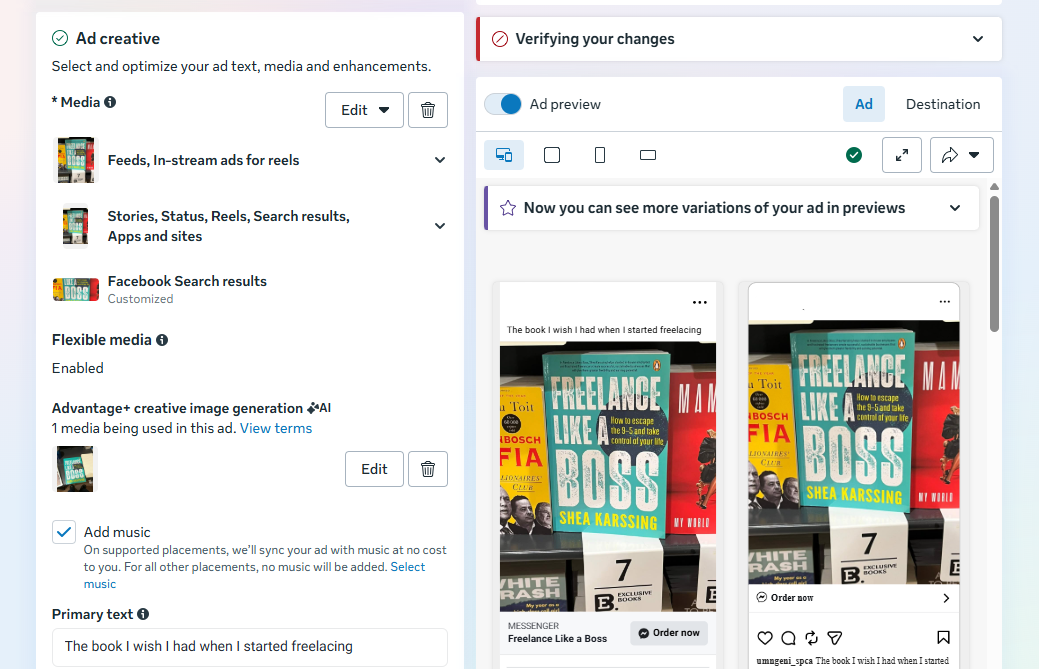This screenshot has width=1039, height=669.
Task: Delete media using the top trash icon
Action: tap(428, 110)
